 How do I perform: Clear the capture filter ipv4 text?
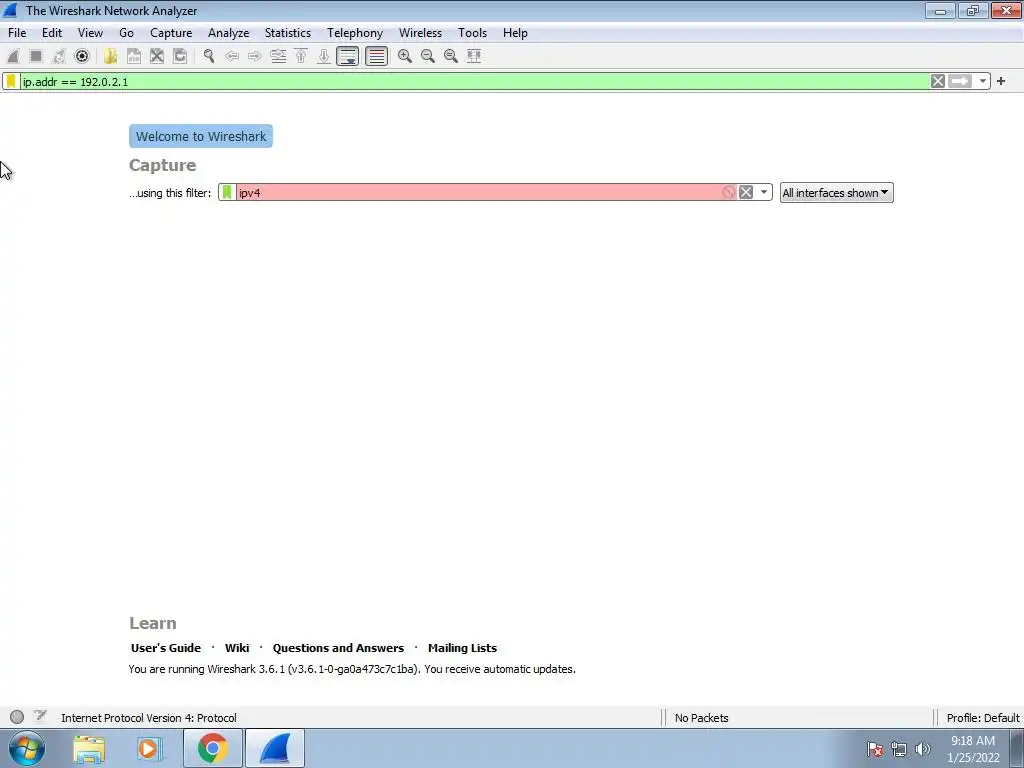[746, 192]
